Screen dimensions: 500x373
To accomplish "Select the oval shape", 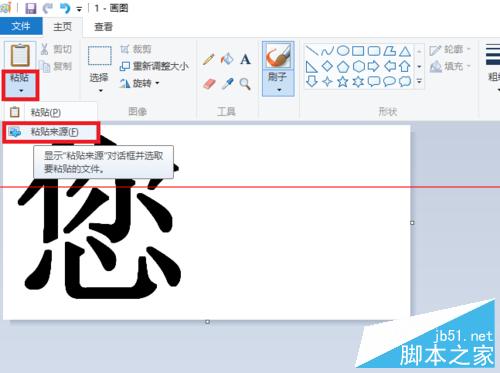I will tap(343, 51).
